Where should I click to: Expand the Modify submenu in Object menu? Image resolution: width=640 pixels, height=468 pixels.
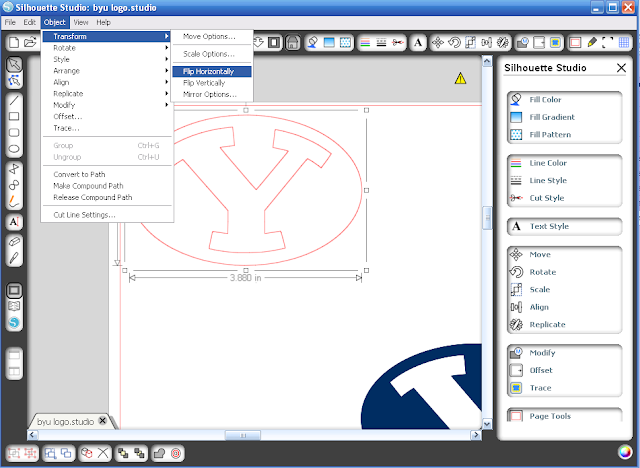pos(107,105)
